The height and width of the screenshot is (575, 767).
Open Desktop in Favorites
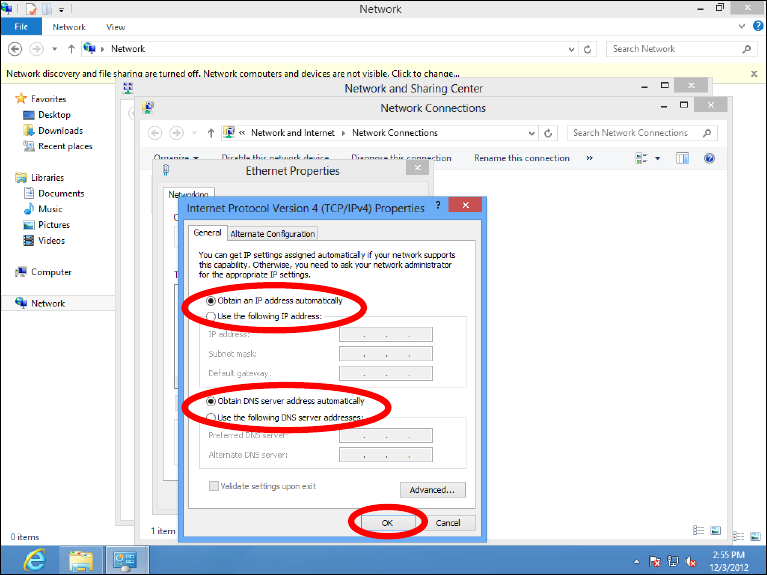(54, 115)
